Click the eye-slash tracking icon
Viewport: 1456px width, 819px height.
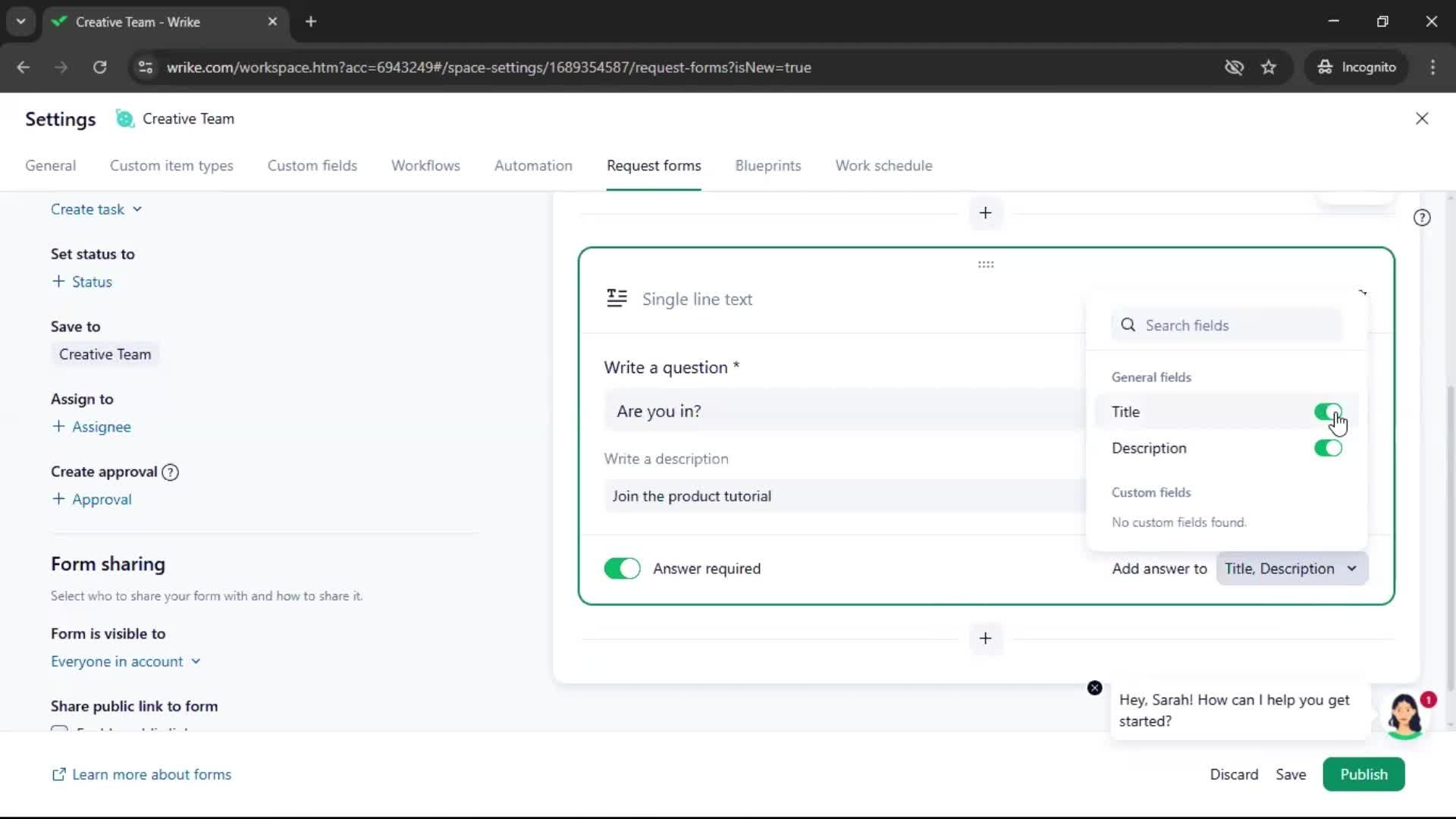point(1234,67)
